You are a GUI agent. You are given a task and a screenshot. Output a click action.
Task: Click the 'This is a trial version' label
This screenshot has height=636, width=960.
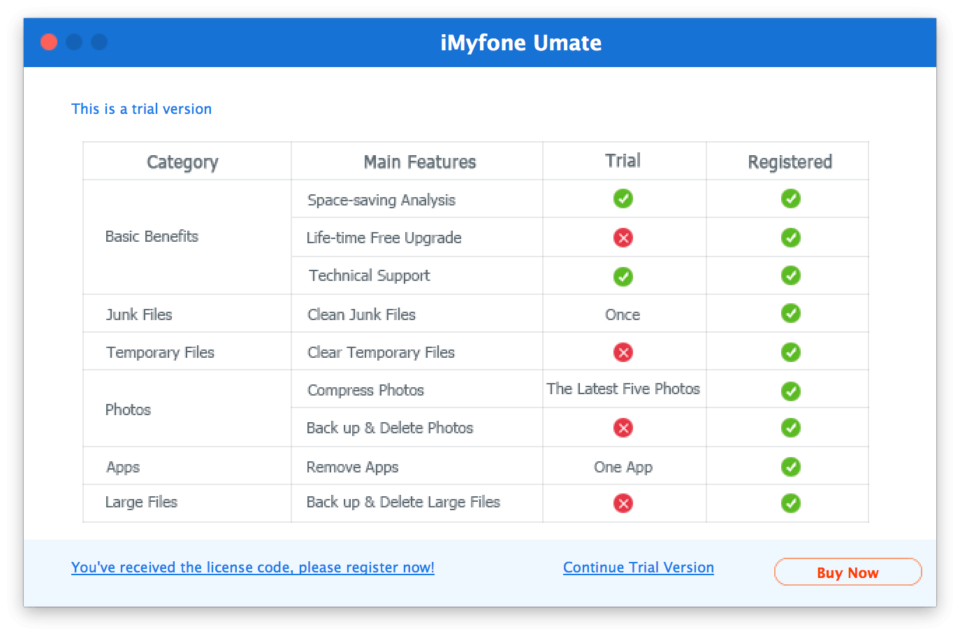point(141,108)
